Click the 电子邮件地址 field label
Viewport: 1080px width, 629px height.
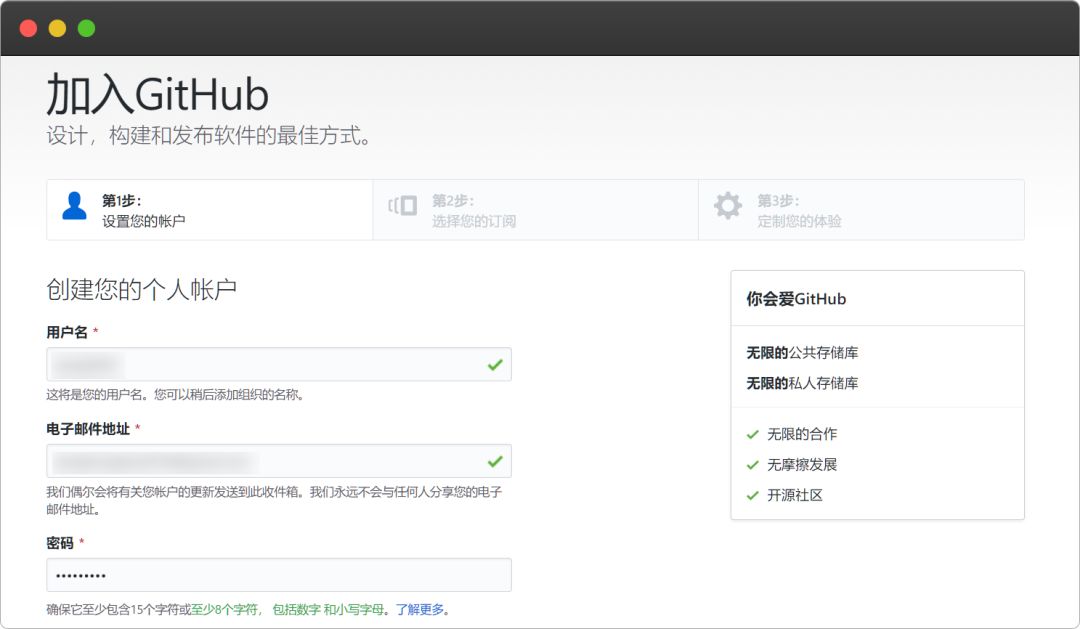tap(87, 429)
